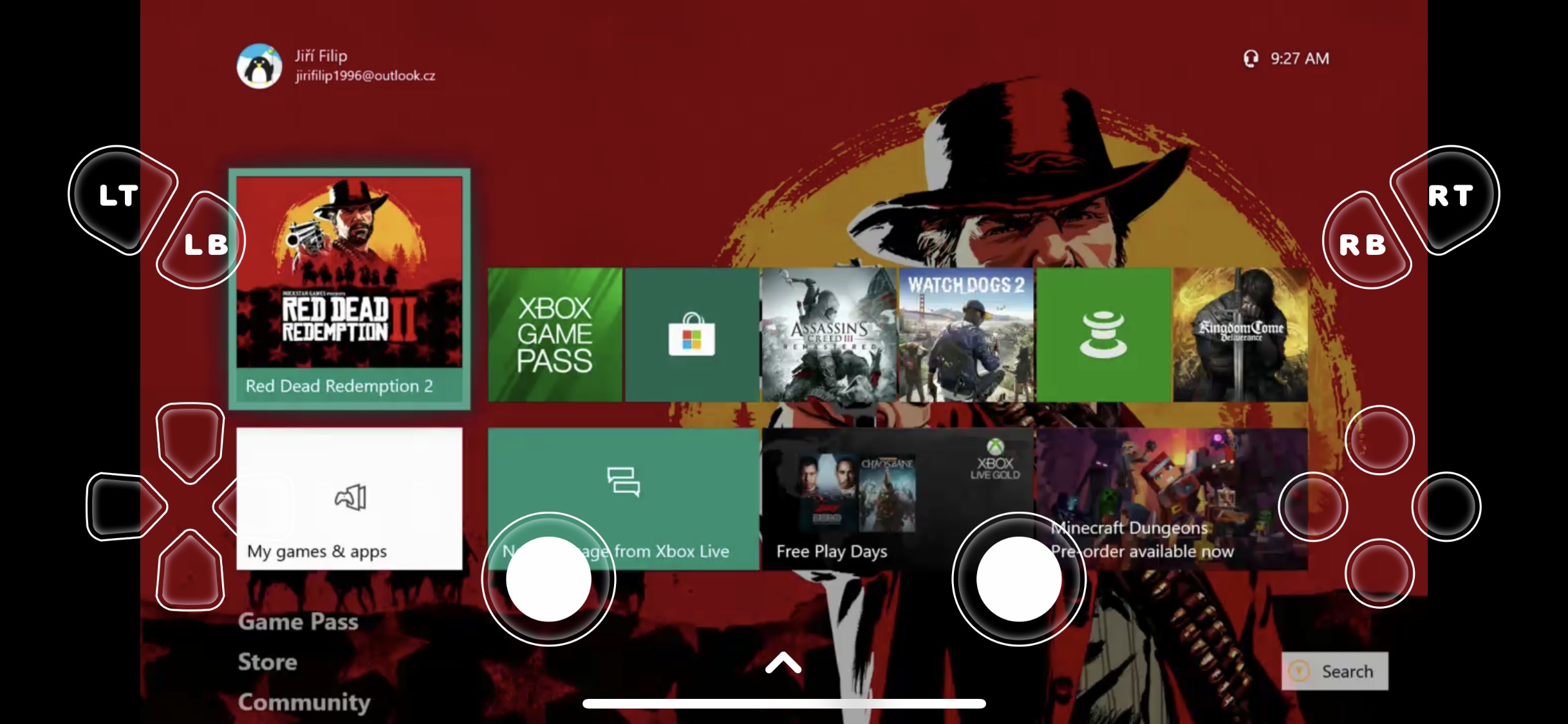The height and width of the screenshot is (724, 1568).
Task: Open the message from Xbox Live tile
Action: [x=624, y=499]
